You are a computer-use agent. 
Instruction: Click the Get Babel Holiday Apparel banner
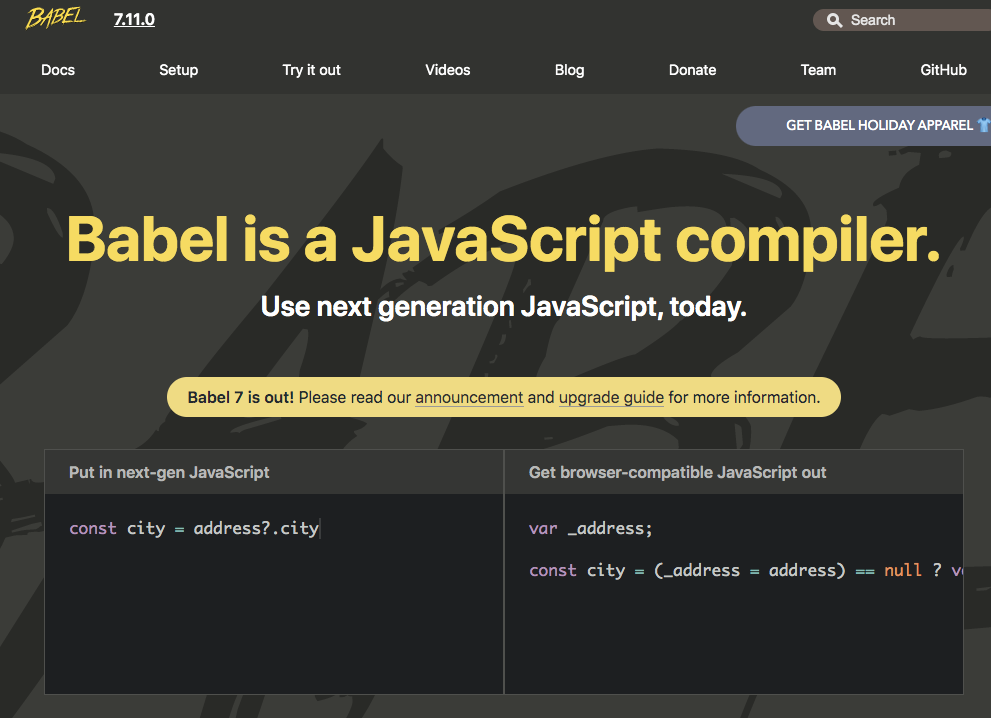[x=863, y=126]
